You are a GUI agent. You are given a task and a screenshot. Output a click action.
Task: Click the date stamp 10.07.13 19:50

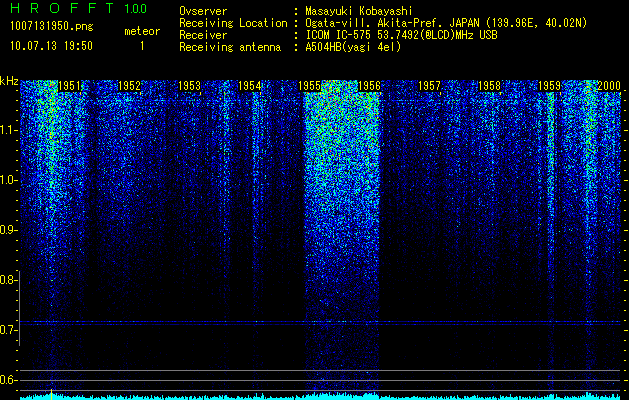coord(52,46)
